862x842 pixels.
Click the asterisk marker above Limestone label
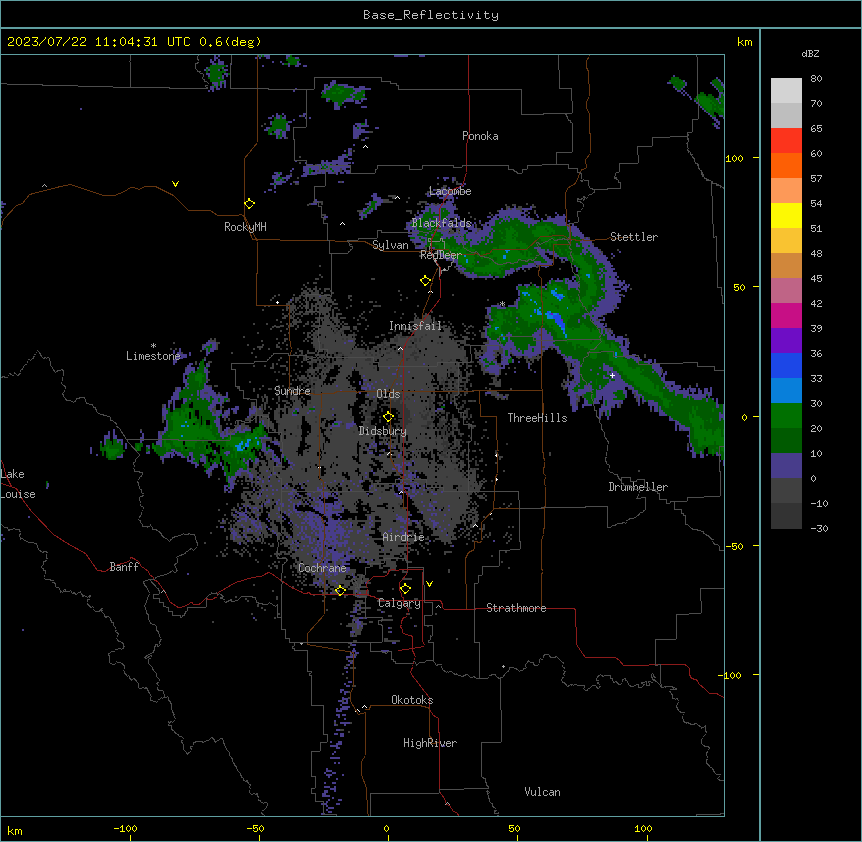(153, 346)
